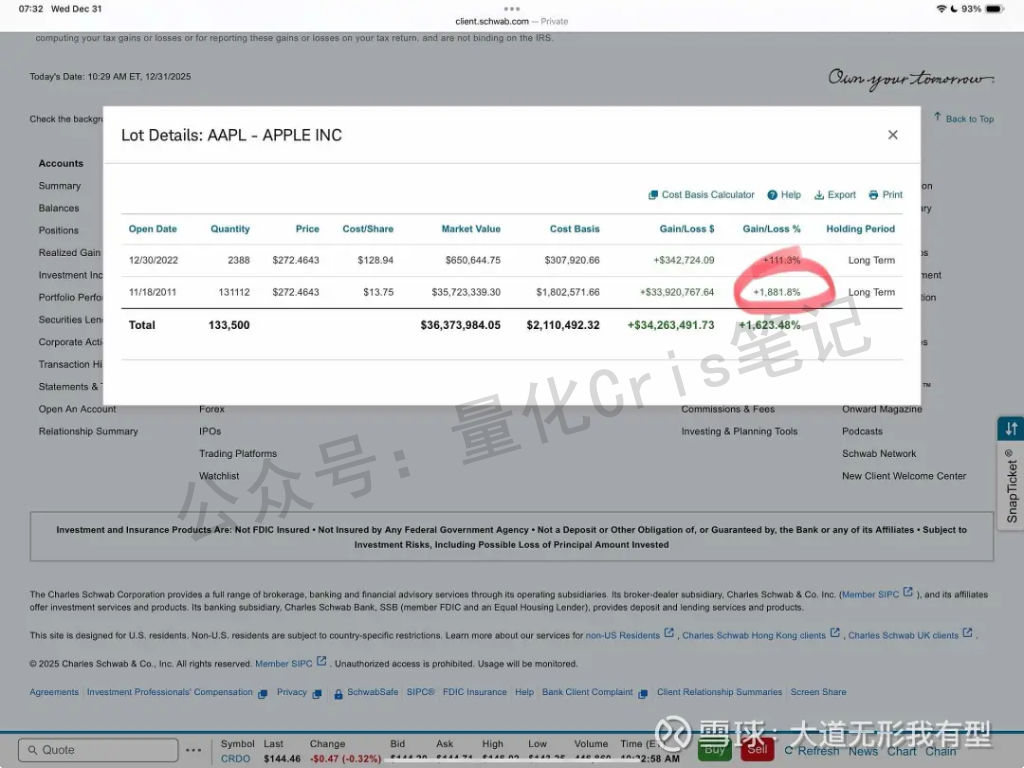Viewport: 1024px width, 768px height.
Task: Select the $1,802,571.66 cost basis cell
Action: click(568, 292)
